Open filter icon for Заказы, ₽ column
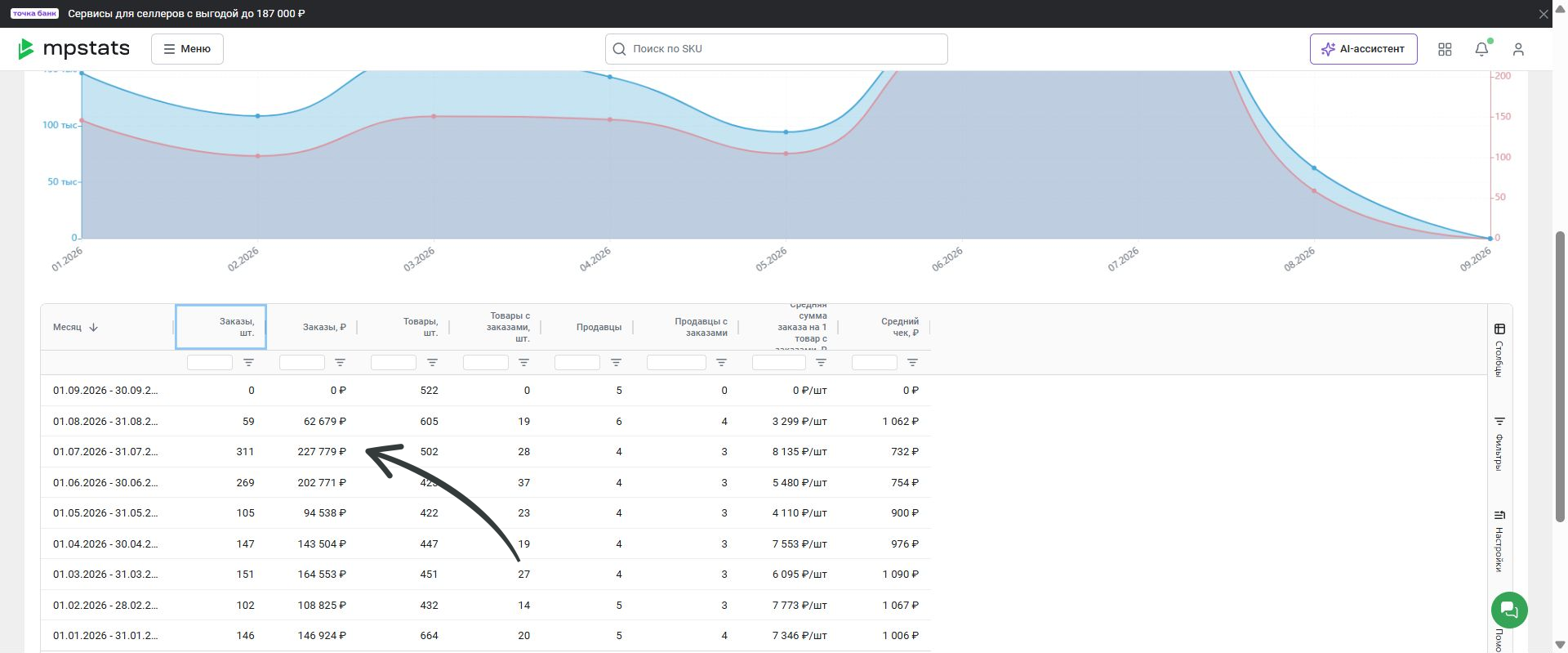The image size is (1568, 653). (340, 362)
